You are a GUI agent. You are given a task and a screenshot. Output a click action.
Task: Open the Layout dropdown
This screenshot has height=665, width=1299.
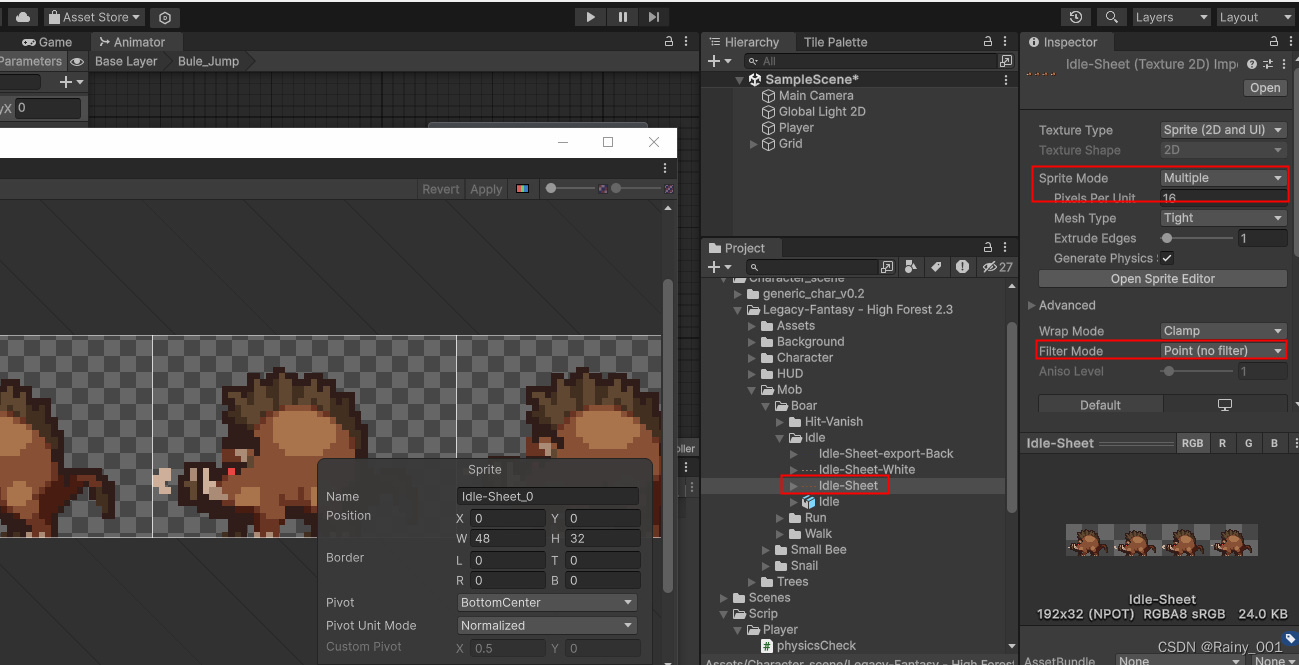[x=1254, y=17]
